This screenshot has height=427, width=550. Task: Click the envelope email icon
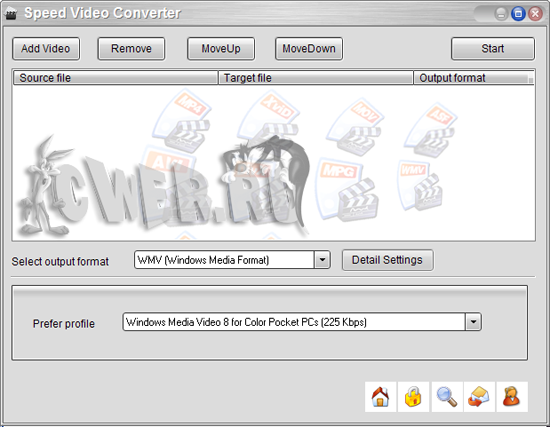tap(479, 397)
